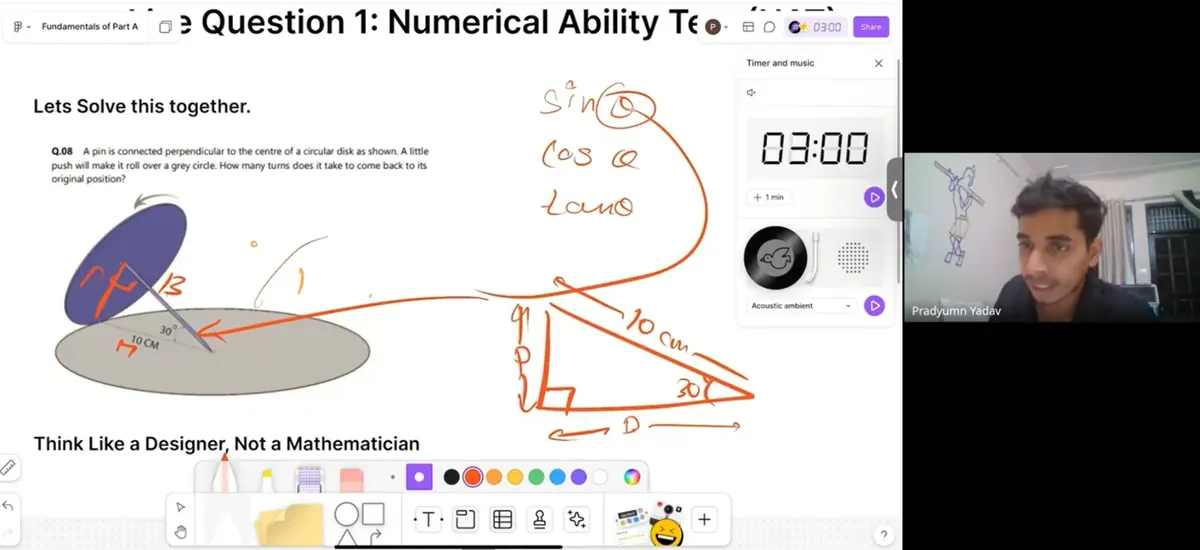1200x550 pixels.
Task: Collapse the video sidebar with the chevron handle
Action: (x=895, y=188)
